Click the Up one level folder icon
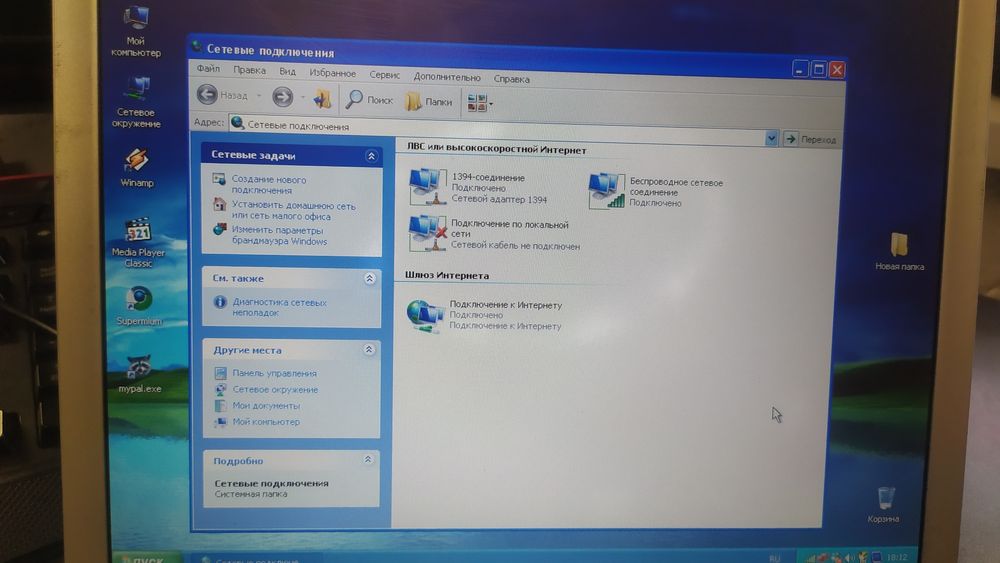 322,98
